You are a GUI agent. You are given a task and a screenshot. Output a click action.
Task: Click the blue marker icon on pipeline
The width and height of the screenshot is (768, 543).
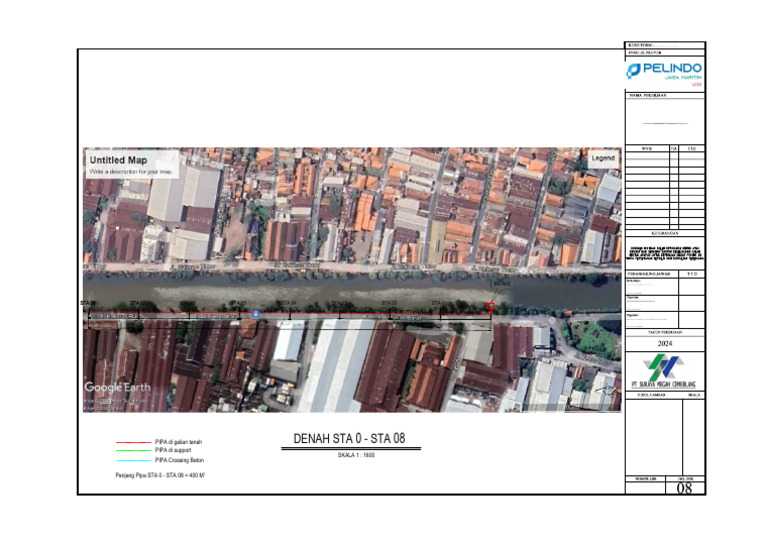coord(255,315)
